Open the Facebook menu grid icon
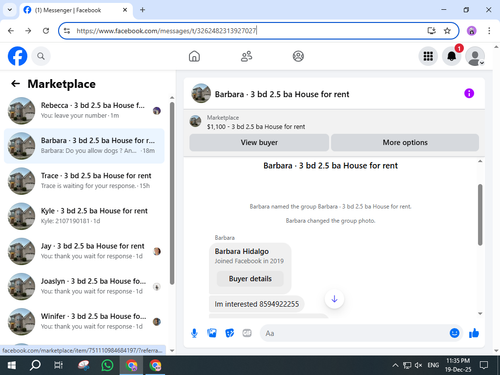The width and height of the screenshot is (500, 375). [x=428, y=56]
